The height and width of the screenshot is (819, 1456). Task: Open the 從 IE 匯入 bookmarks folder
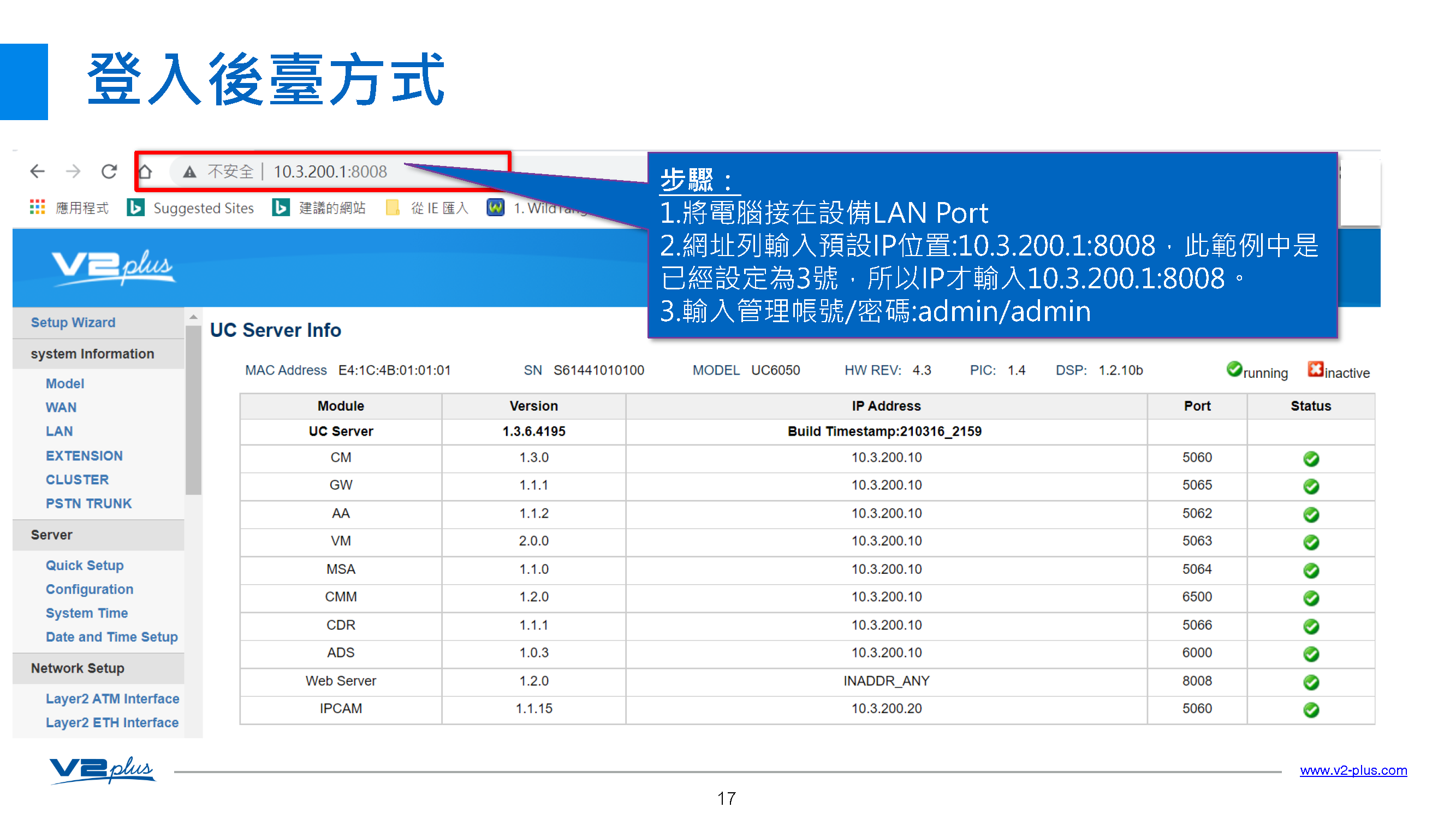coord(427,208)
